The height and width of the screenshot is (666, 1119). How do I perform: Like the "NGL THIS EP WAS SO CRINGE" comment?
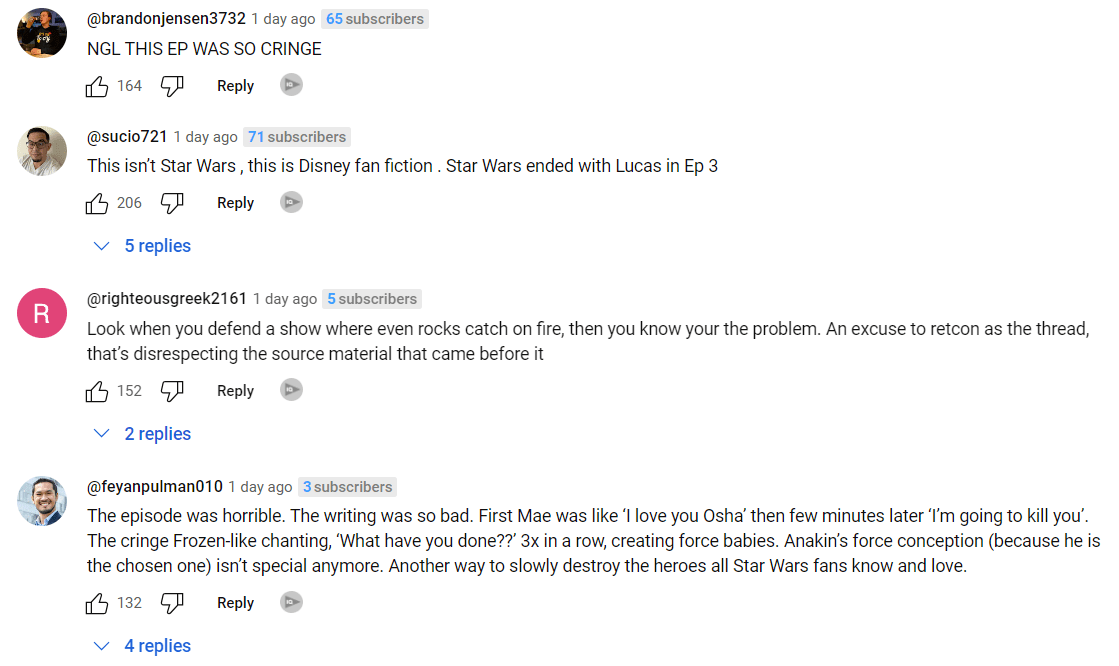[97, 87]
